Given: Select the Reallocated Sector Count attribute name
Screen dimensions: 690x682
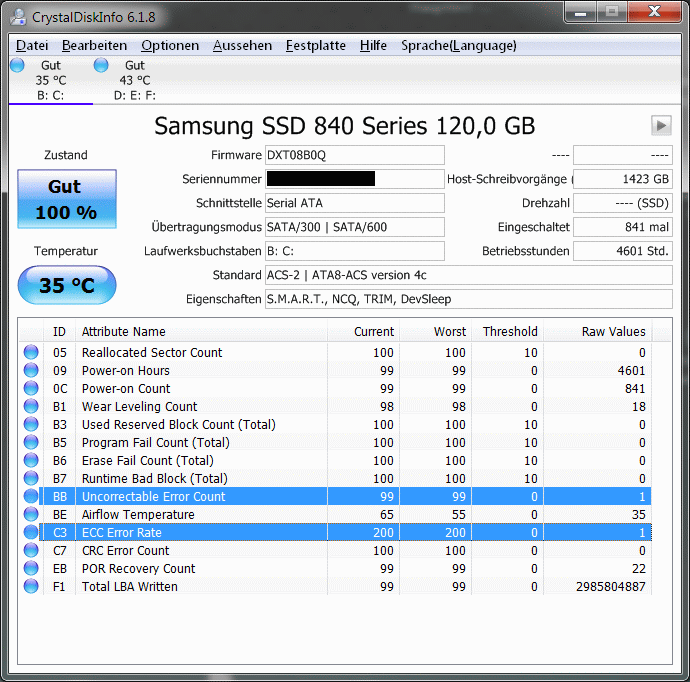Looking at the screenshot, I should point(152,352).
